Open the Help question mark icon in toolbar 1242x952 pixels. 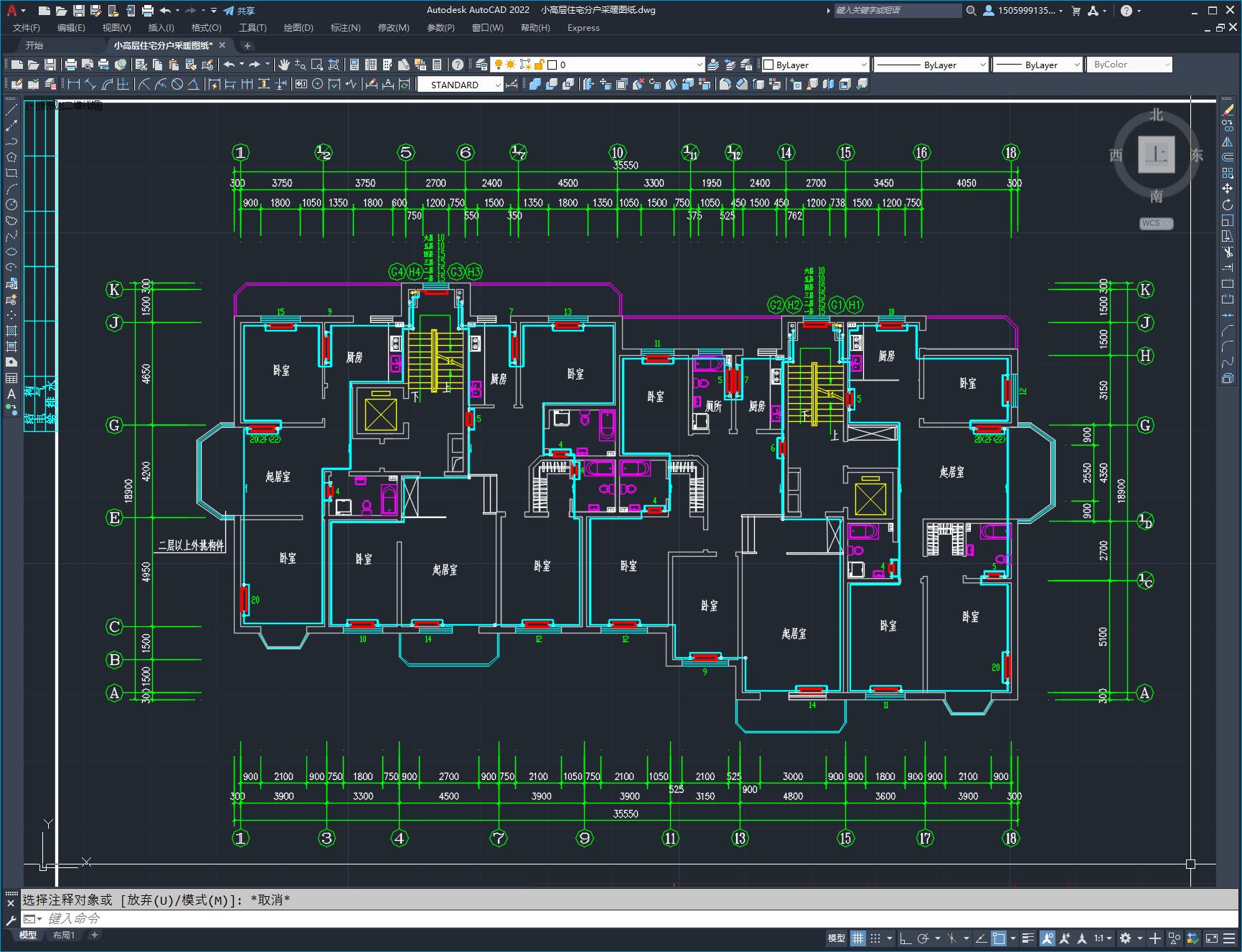coord(458,65)
